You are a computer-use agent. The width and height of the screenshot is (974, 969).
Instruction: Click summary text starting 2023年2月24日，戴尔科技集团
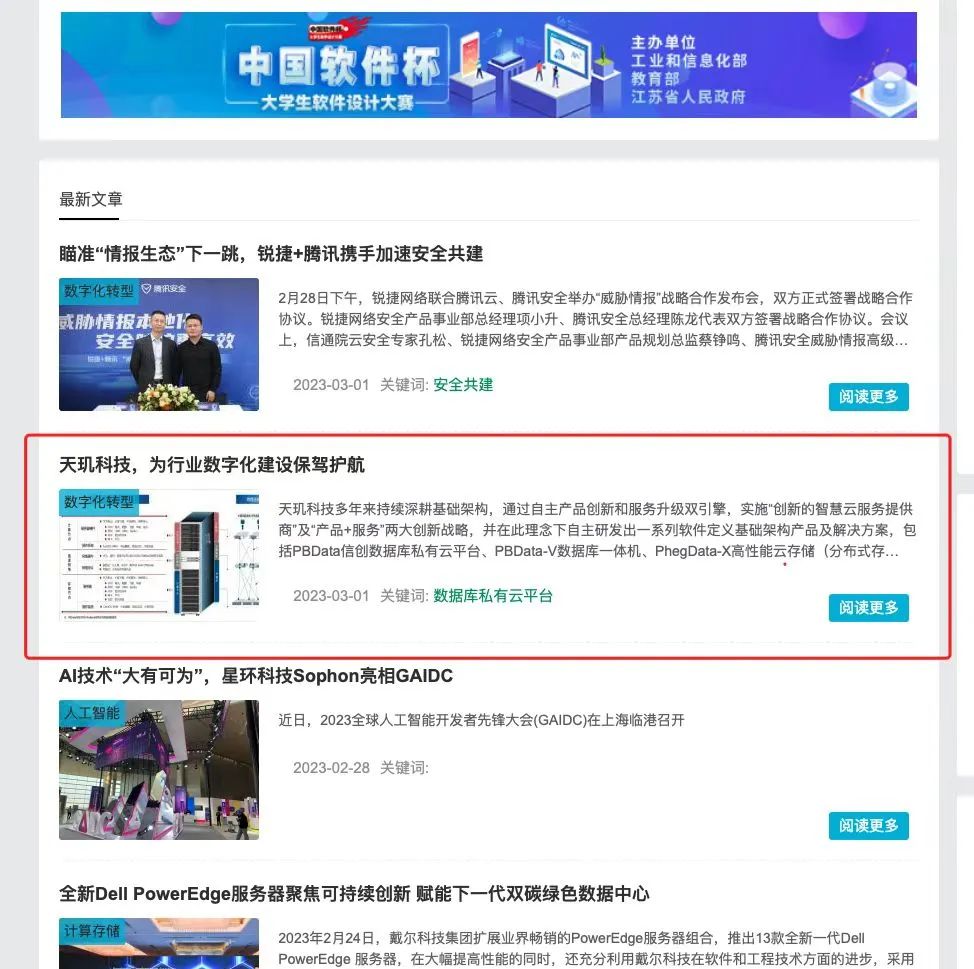pos(596,949)
